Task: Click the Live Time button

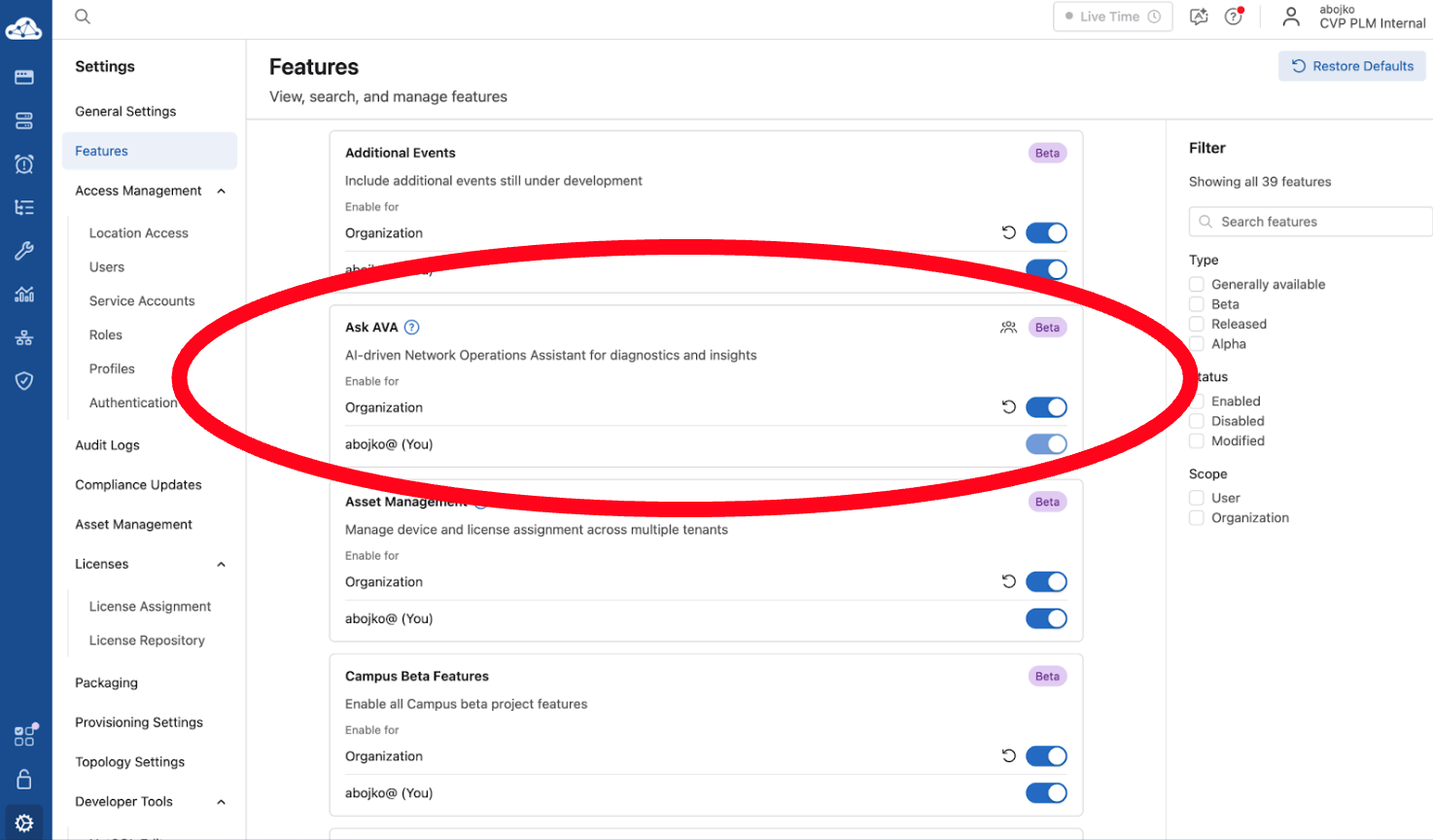Action: coord(1111,17)
